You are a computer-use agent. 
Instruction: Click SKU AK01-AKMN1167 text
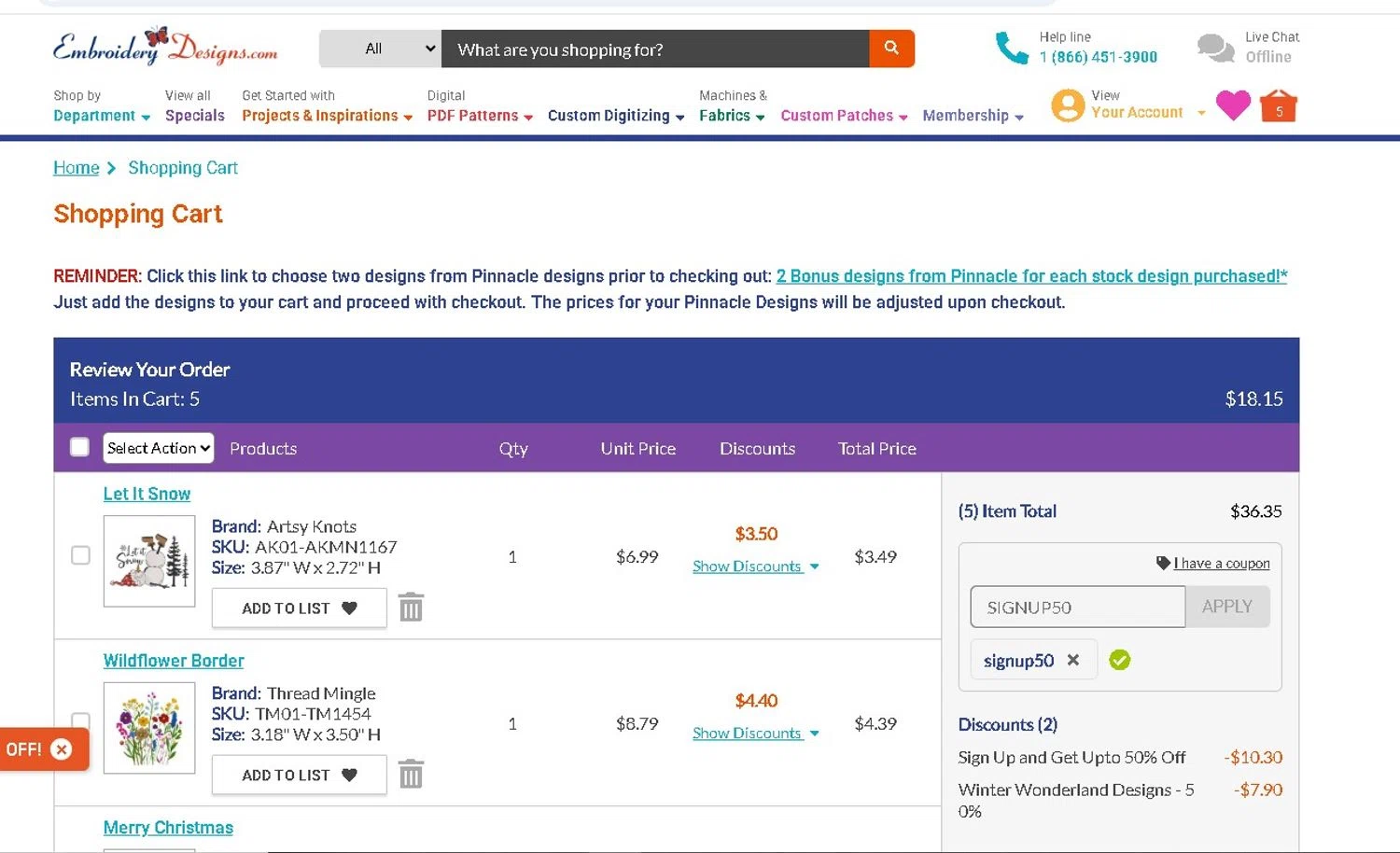[304, 547]
